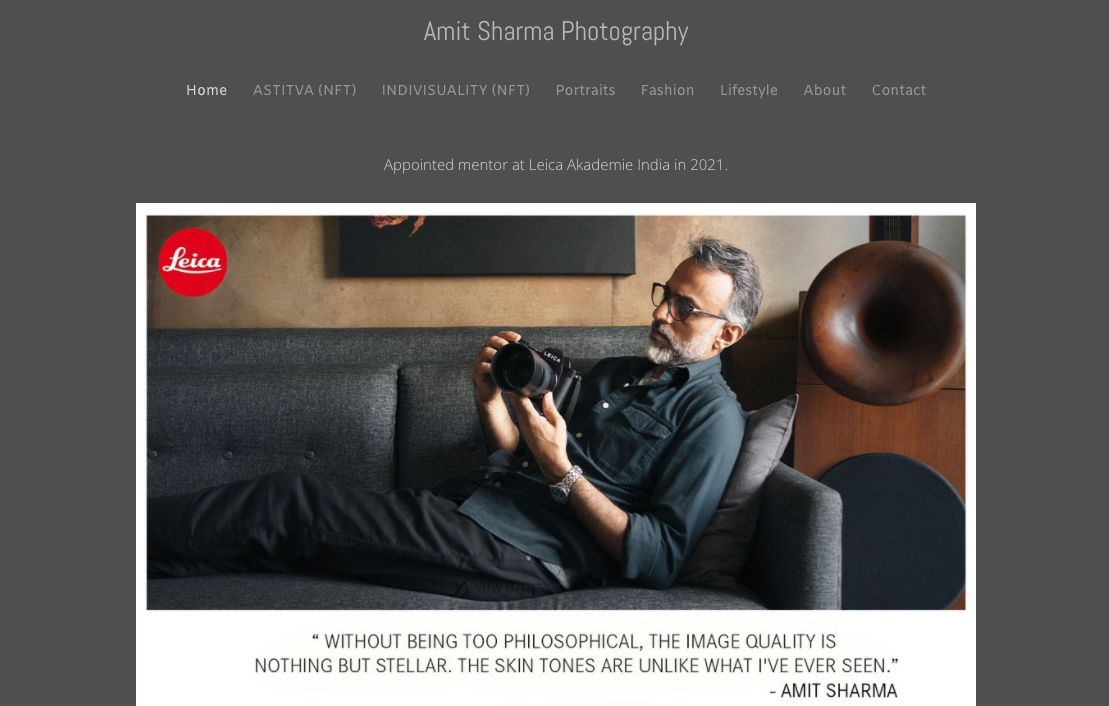
Task: Click the Leica Akademie India mentor text
Action: (x=556, y=165)
